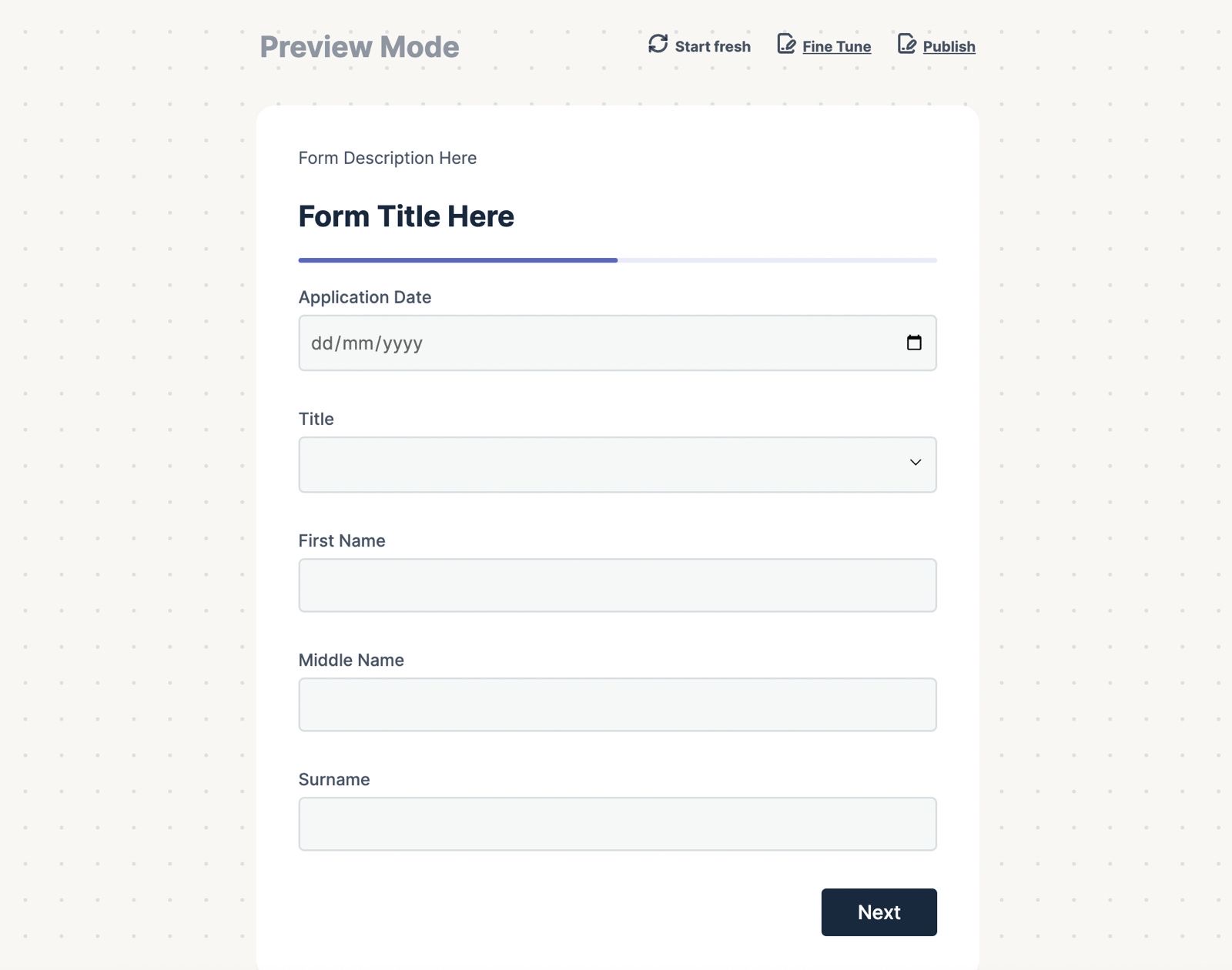Open the calendar picker for Application Date
The width and height of the screenshot is (1232, 970).
(x=915, y=343)
